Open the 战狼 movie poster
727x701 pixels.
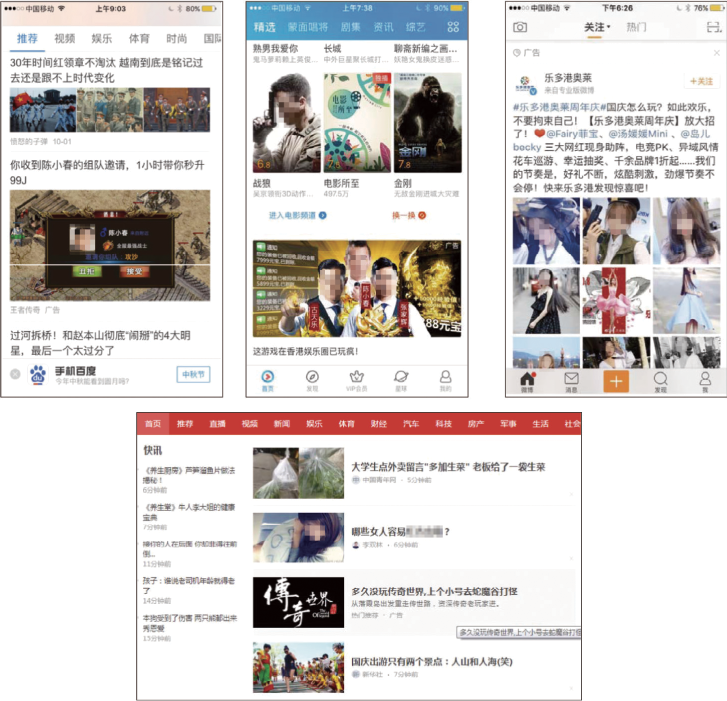287,123
